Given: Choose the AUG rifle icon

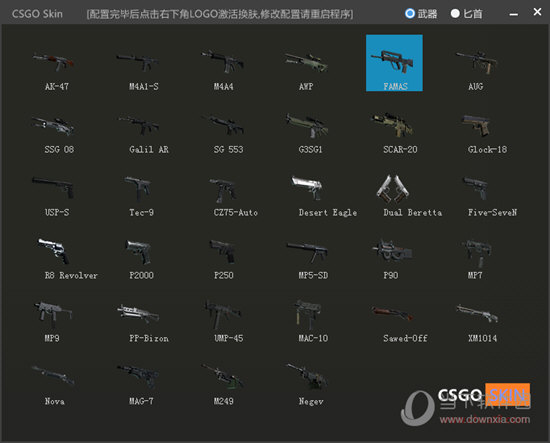Looking at the screenshot, I should pyautogui.click(x=476, y=62).
